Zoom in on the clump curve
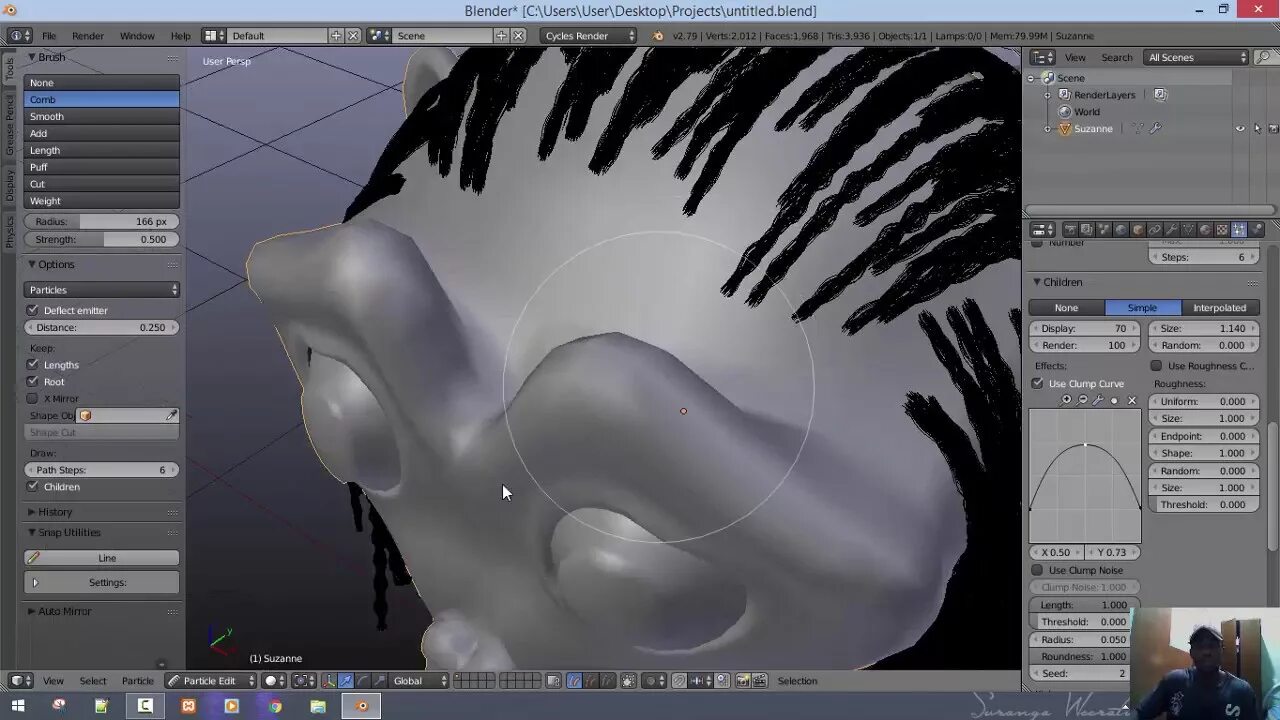 [1067, 400]
